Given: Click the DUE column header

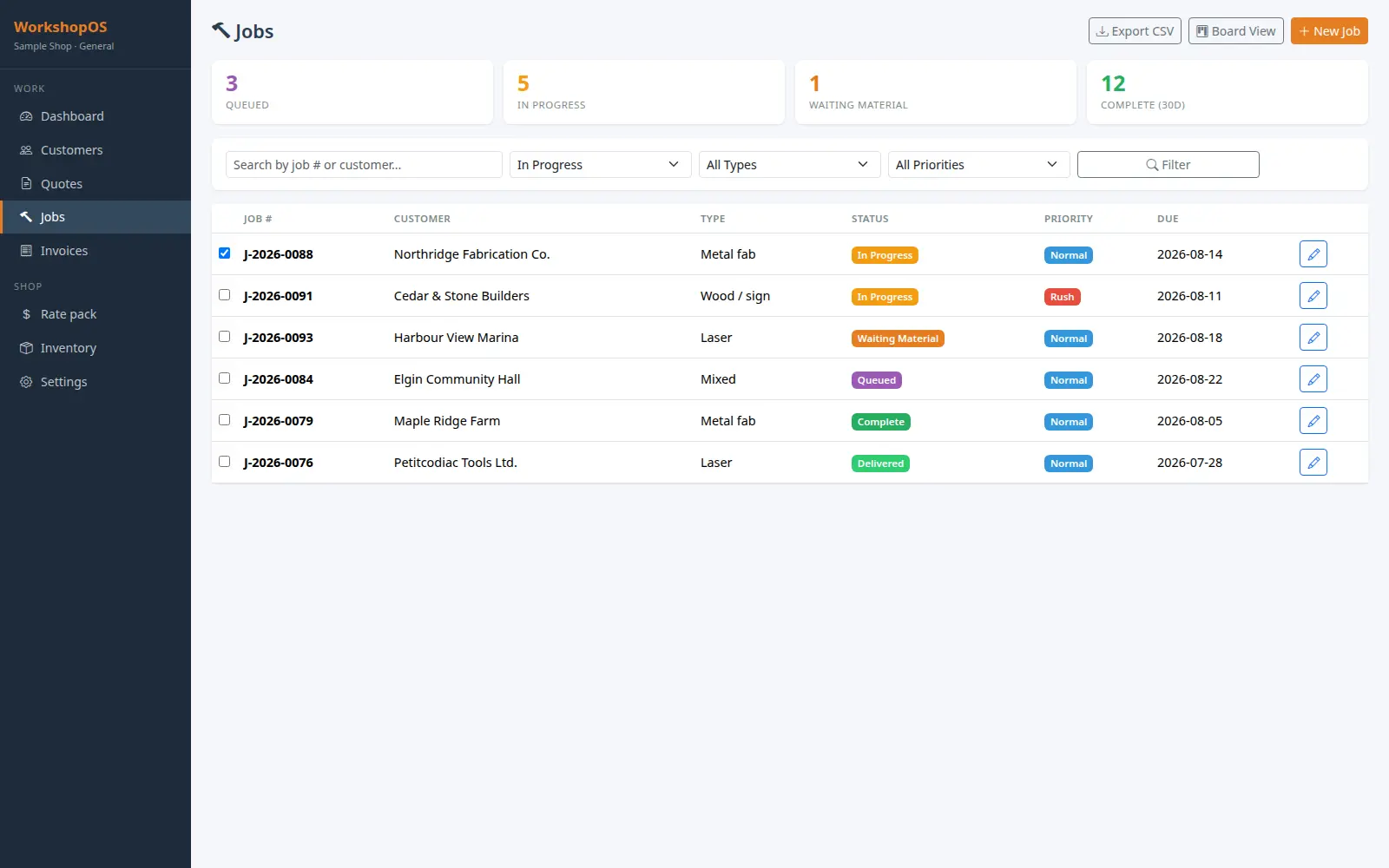Looking at the screenshot, I should 1168,219.
